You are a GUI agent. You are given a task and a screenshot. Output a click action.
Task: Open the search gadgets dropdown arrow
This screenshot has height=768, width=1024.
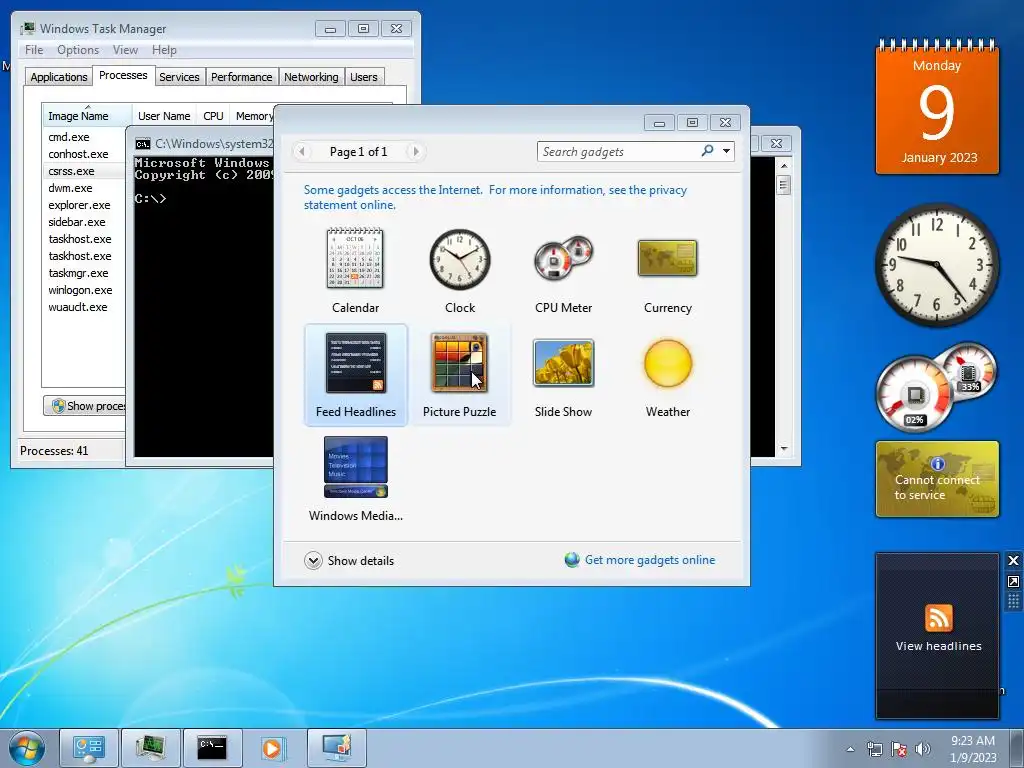(726, 151)
